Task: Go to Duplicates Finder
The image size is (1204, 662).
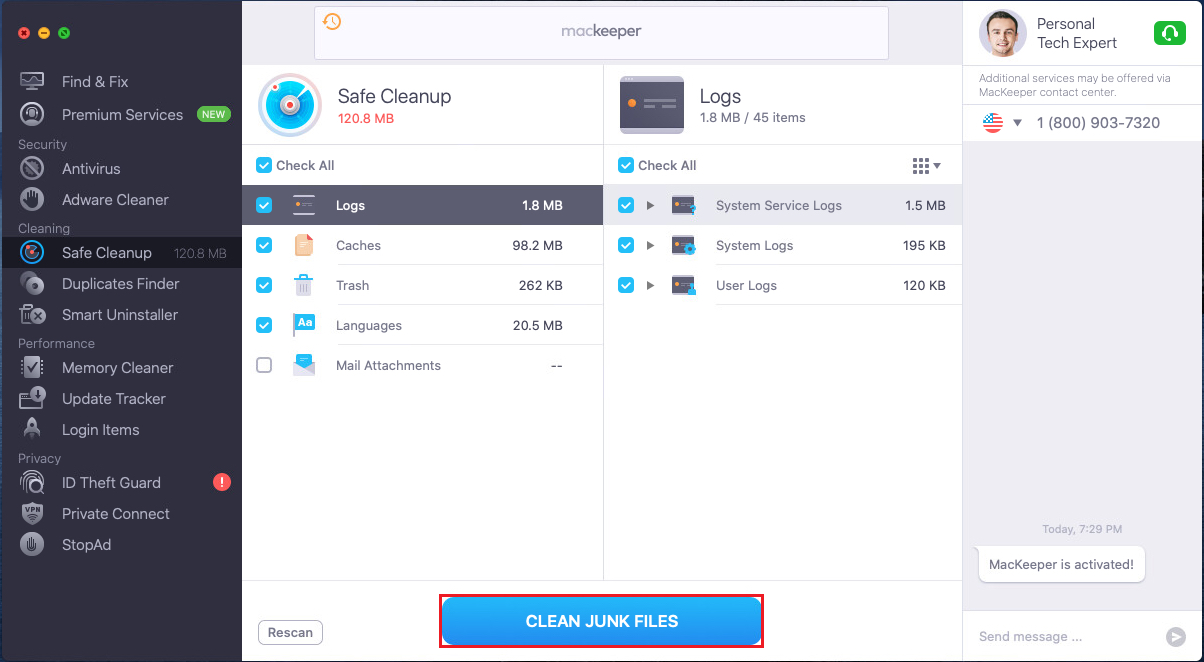Action: click(121, 284)
